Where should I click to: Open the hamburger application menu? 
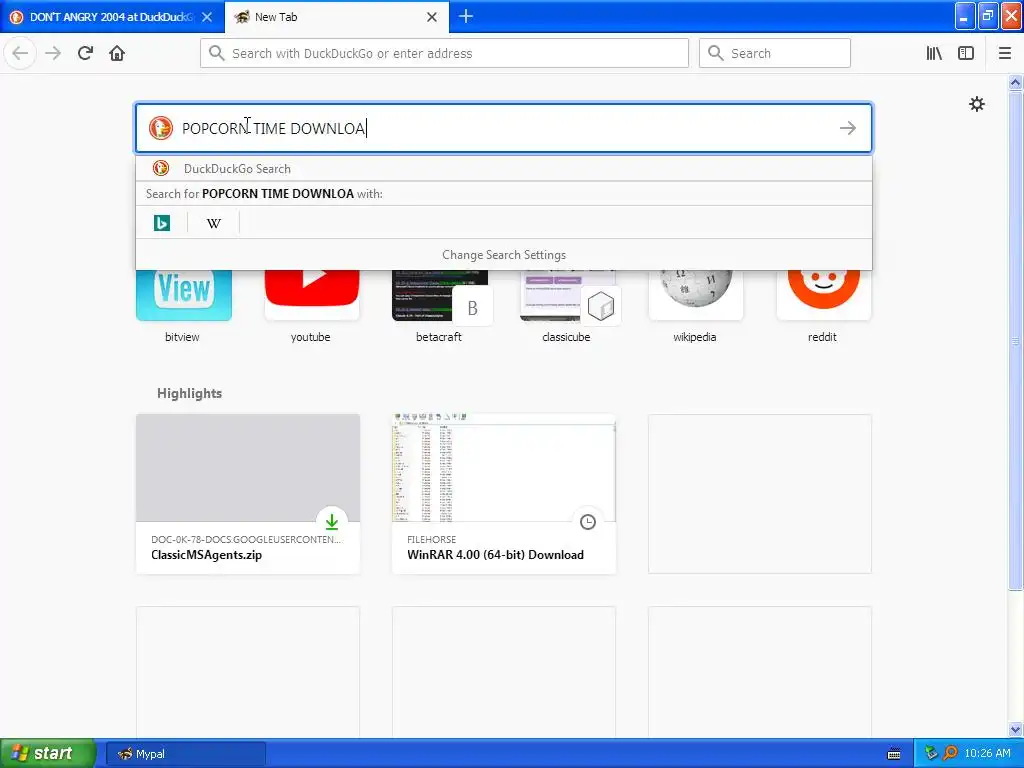(1004, 54)
